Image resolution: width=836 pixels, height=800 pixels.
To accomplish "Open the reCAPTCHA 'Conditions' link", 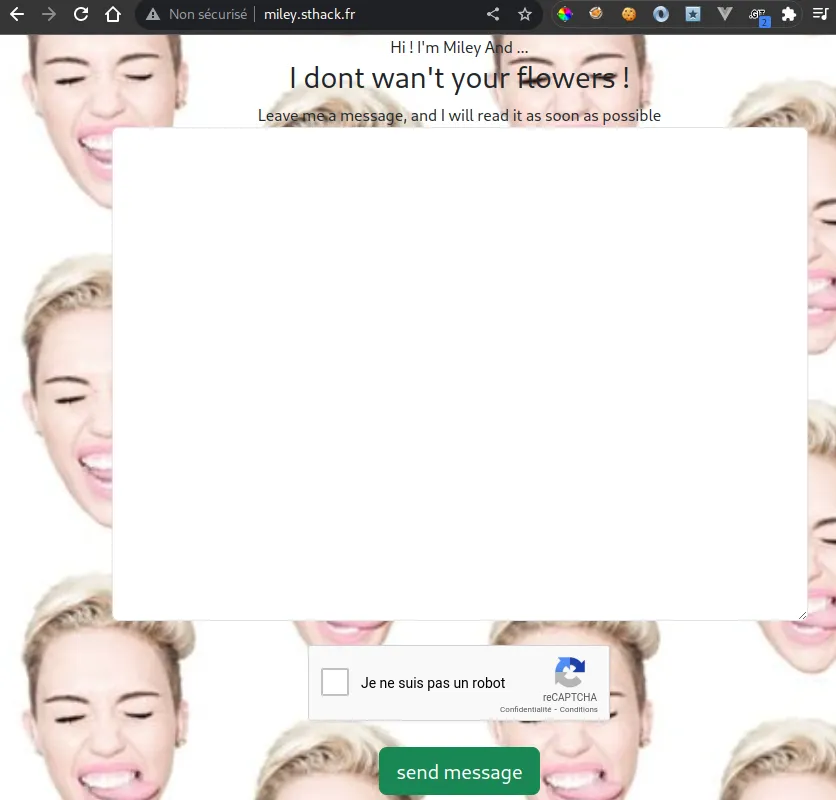I will pyautogui.click(x=578, y=709).
